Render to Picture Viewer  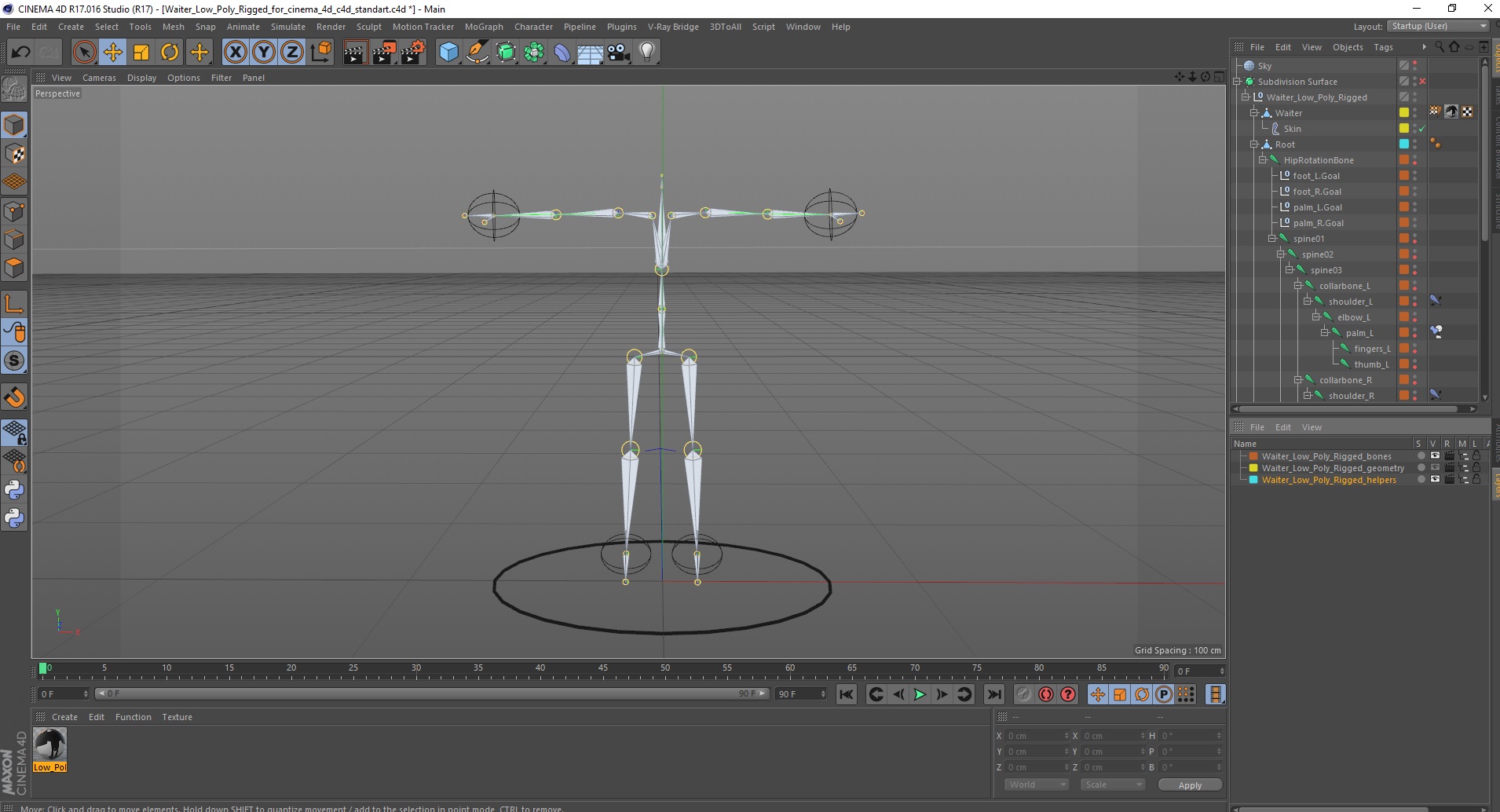click(384, 53)
